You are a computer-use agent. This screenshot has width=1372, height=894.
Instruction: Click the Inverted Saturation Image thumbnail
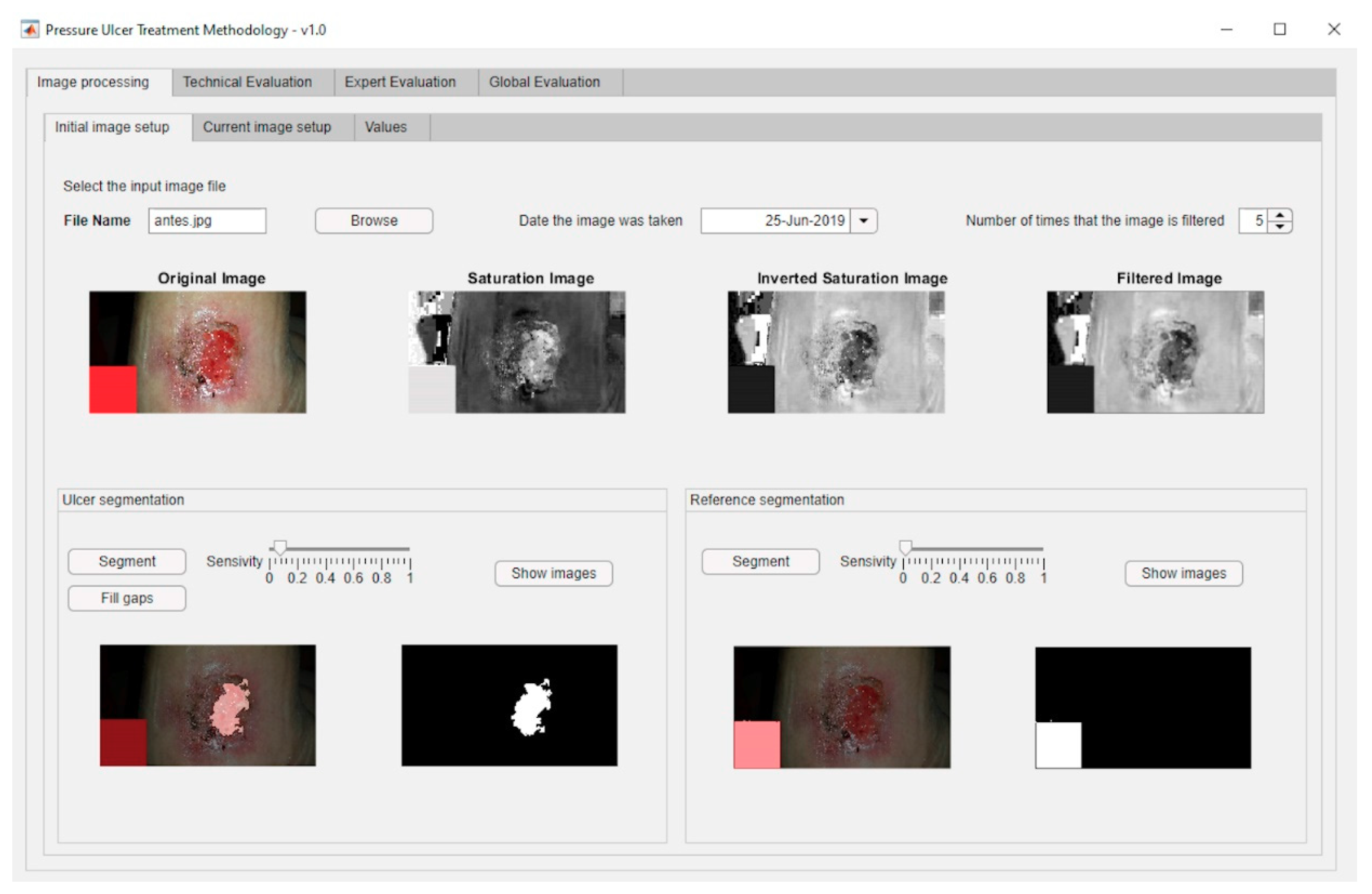[836, 352]
